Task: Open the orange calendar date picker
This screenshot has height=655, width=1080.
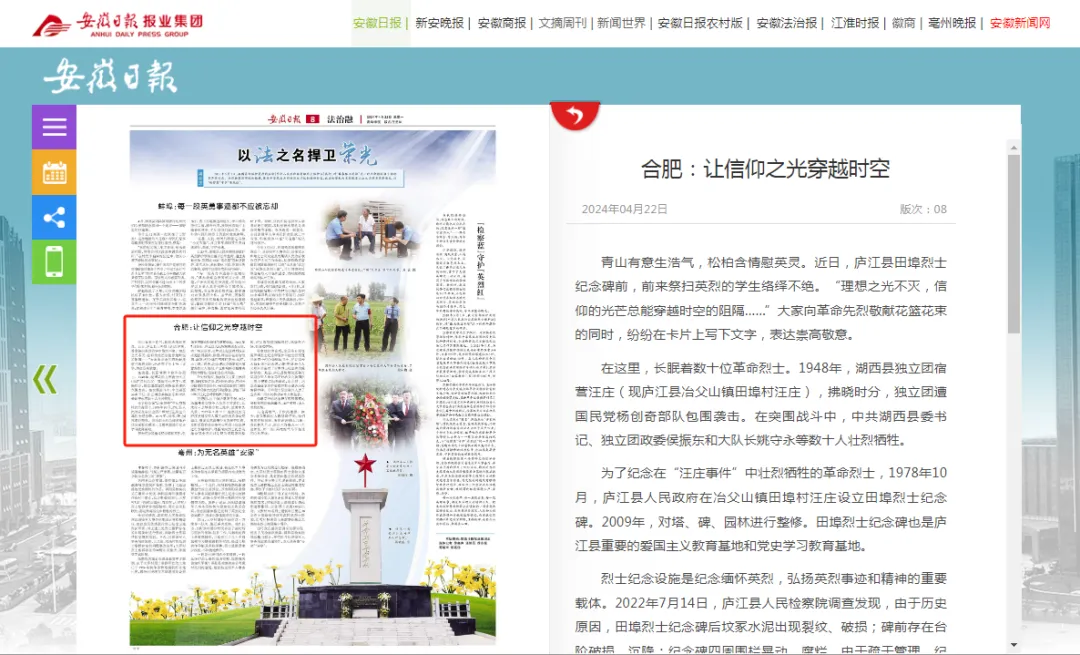Action: pyautogui.click(x=54, y=172)
